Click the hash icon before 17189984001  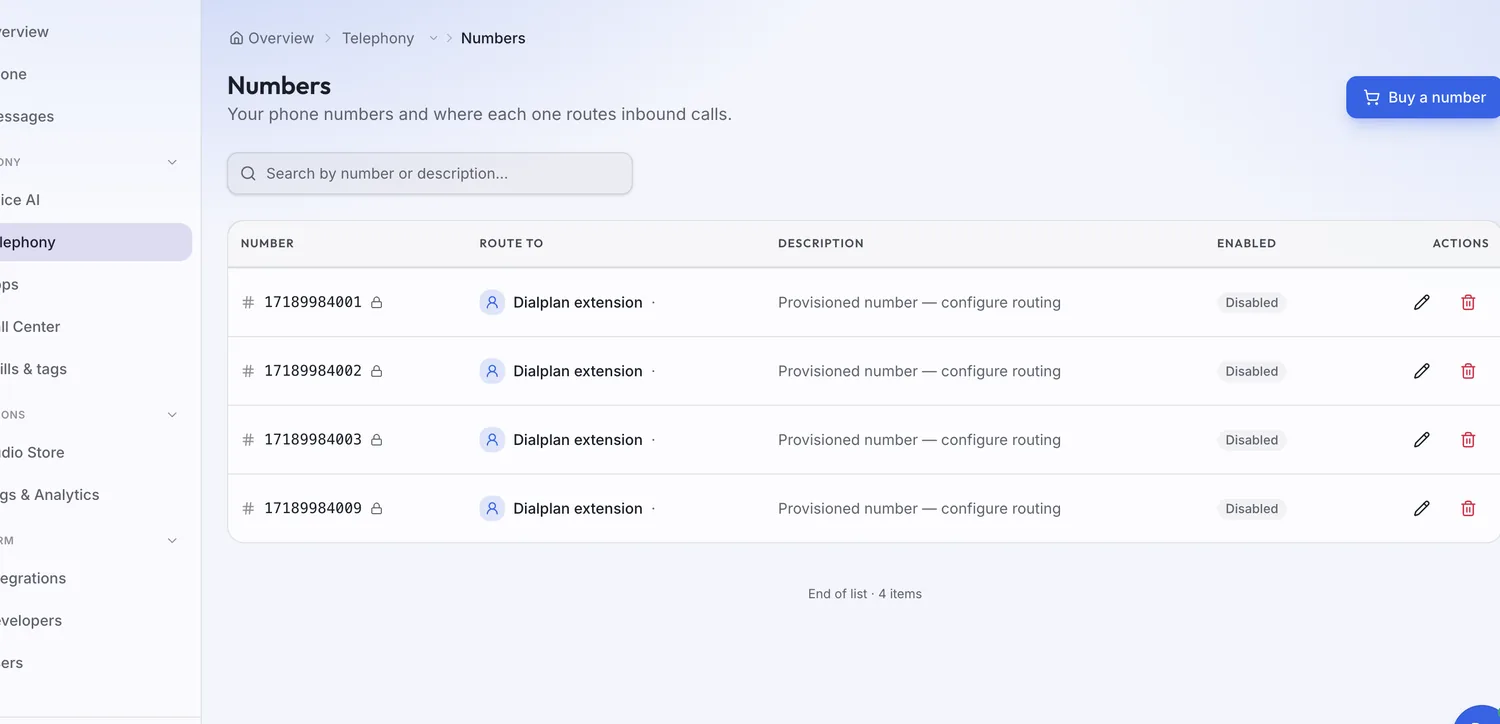pos(248,302)
